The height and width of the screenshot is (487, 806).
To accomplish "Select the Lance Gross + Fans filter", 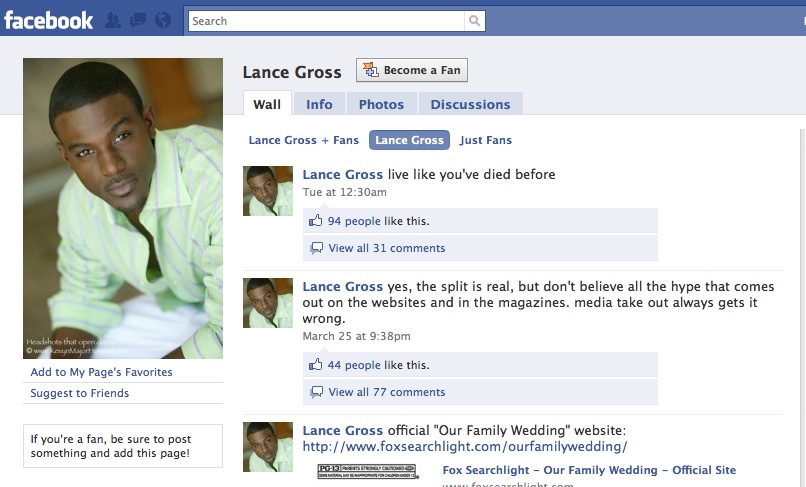I will (303, 140).
